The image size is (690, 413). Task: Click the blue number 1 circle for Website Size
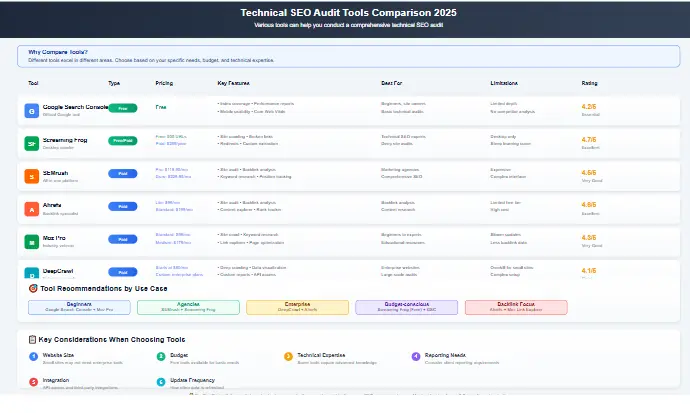click(x=33, y=356)
